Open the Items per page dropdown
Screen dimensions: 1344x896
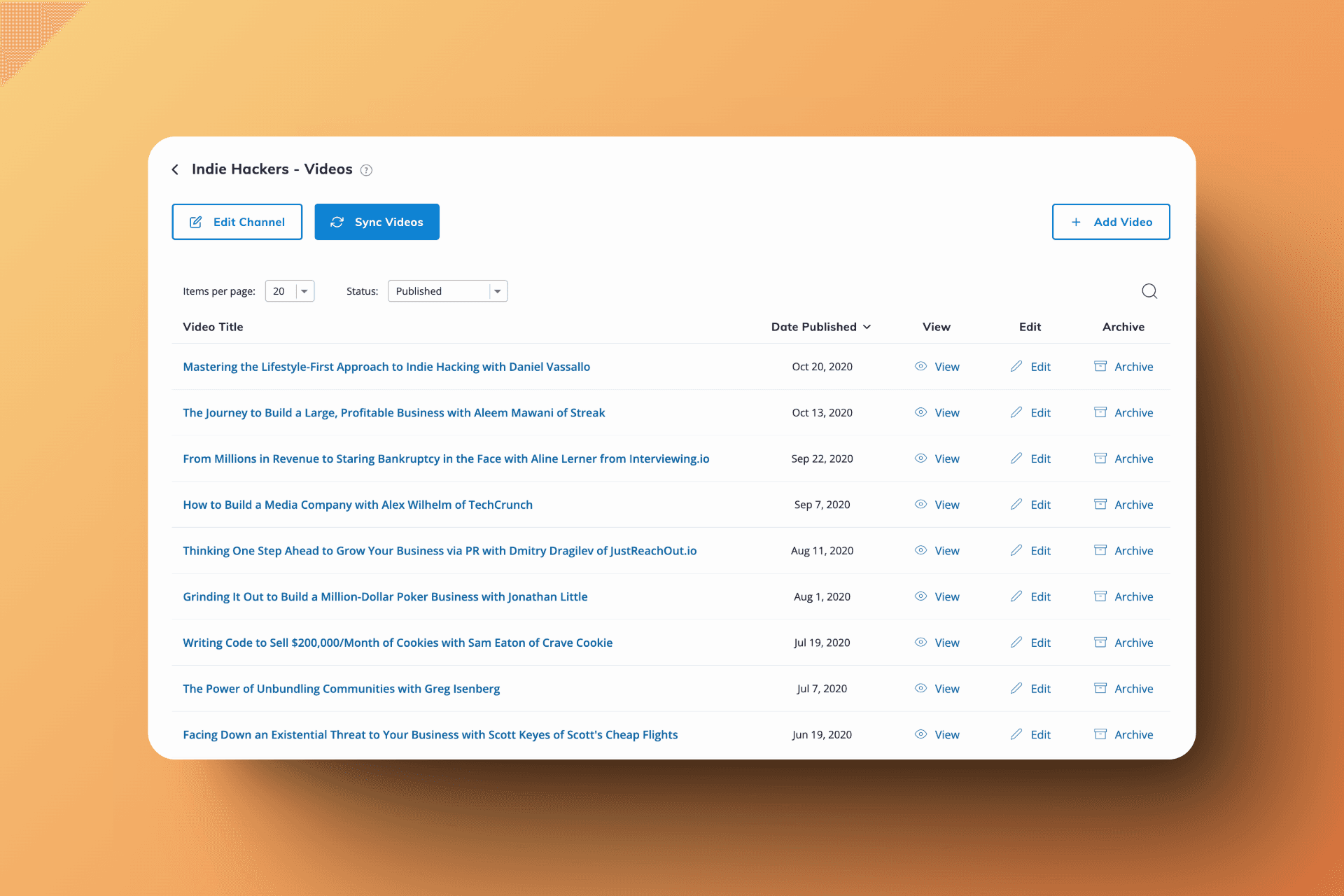point(289,290)
